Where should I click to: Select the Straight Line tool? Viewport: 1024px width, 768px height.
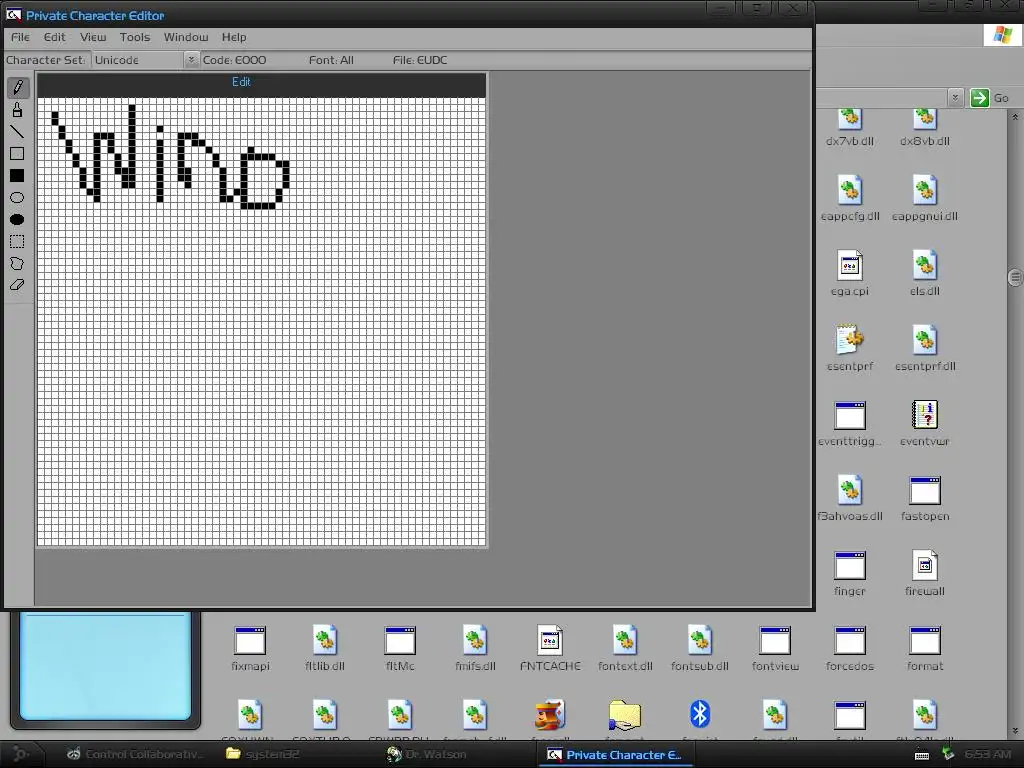pyautogui.click(x=18, y=132)
